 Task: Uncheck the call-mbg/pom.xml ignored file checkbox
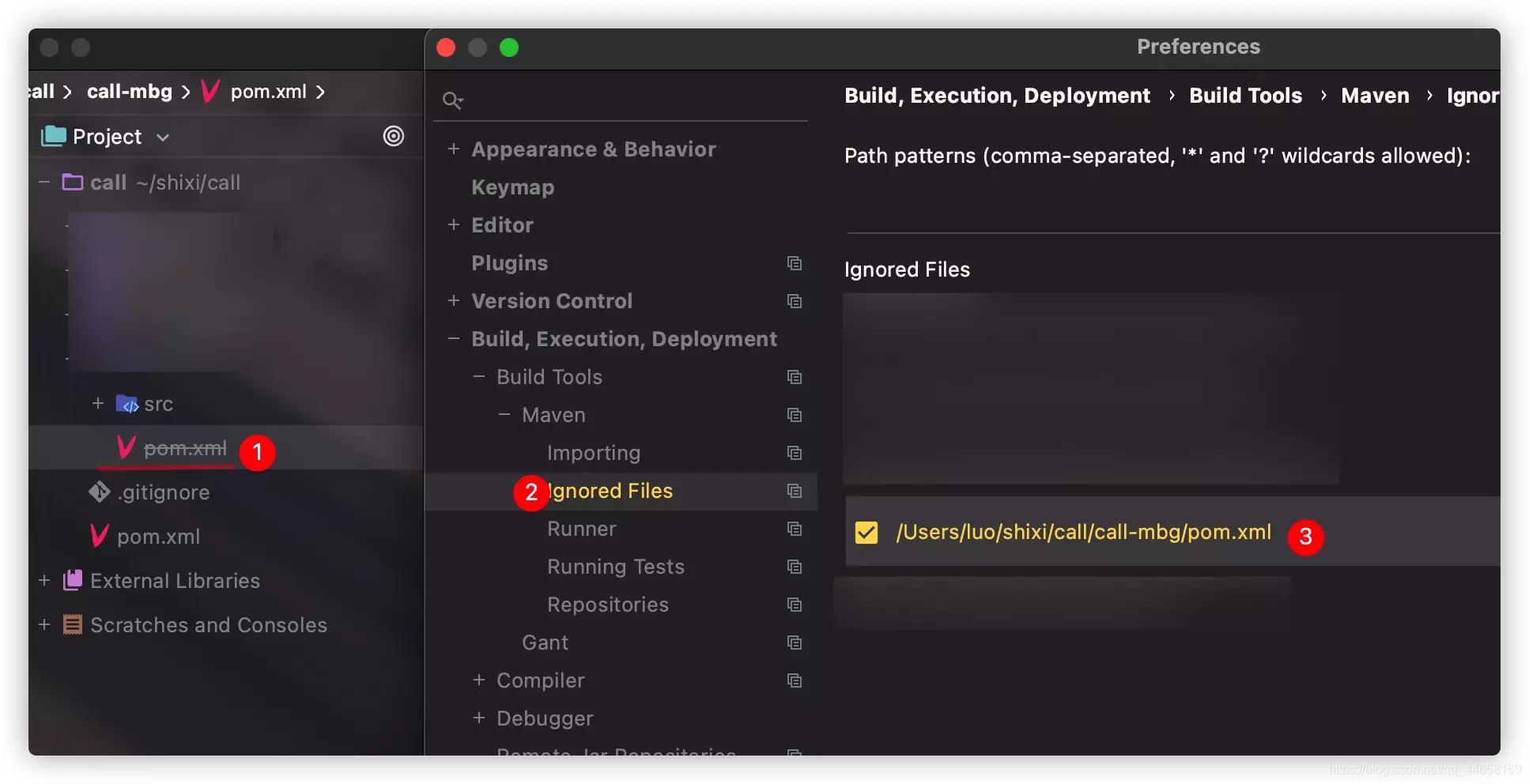866,532
